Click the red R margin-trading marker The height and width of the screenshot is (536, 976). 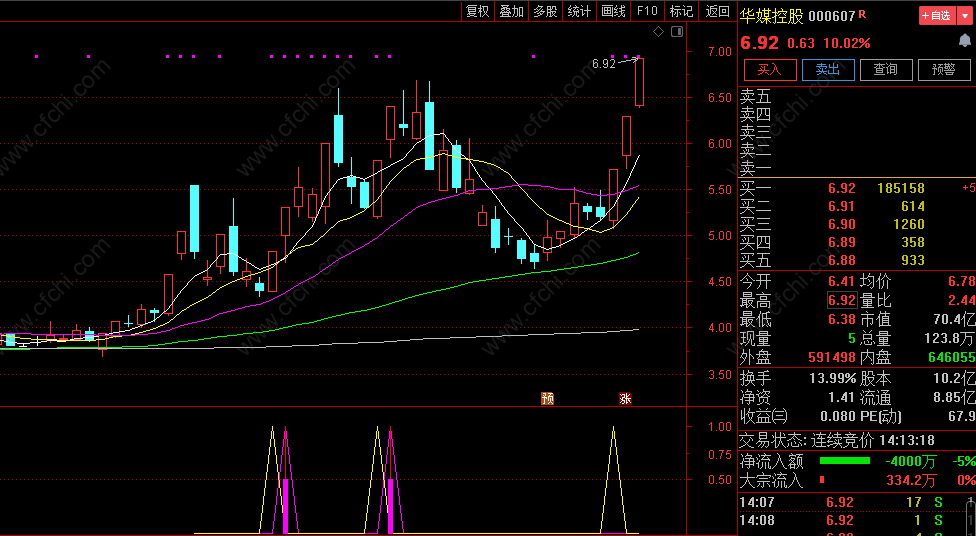[x=862, y=13]
